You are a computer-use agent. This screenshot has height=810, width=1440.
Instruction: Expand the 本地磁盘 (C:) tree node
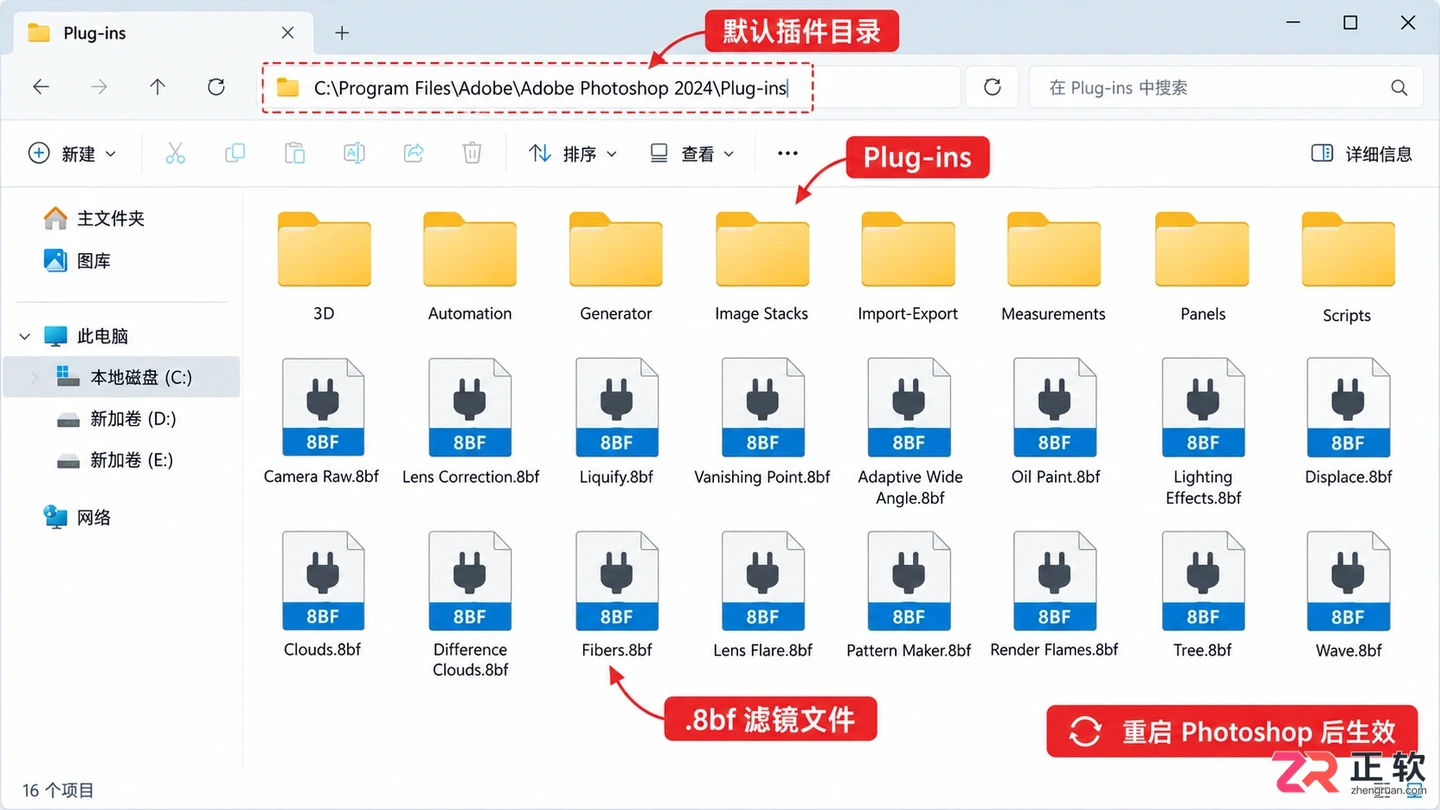36,377
